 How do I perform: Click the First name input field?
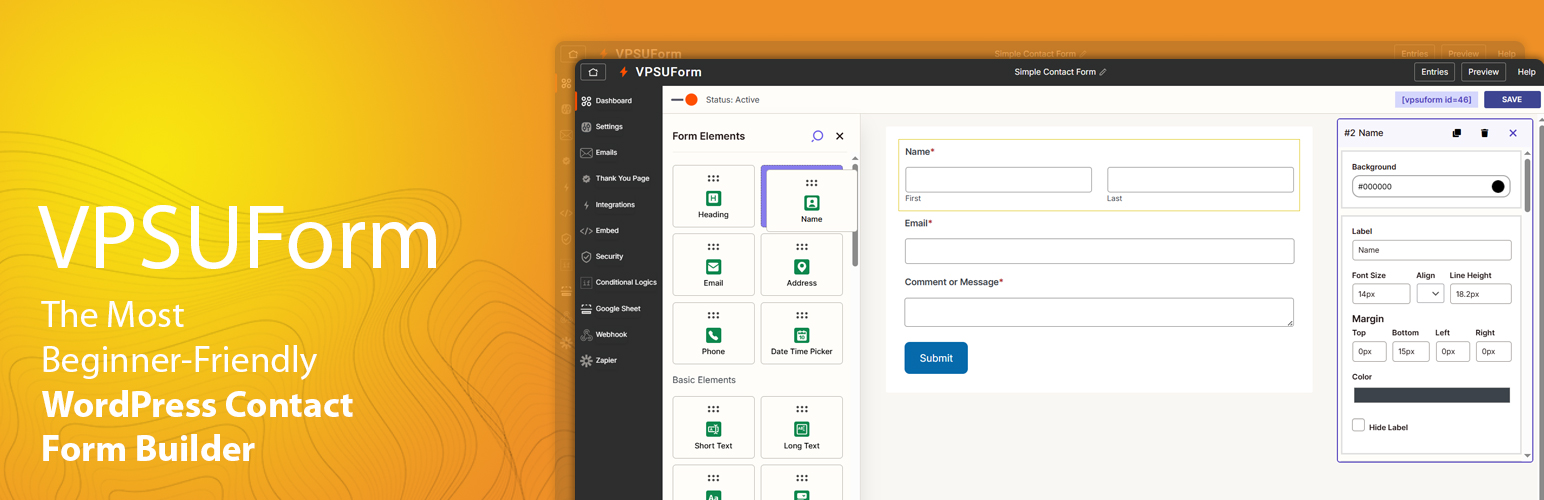998,180
